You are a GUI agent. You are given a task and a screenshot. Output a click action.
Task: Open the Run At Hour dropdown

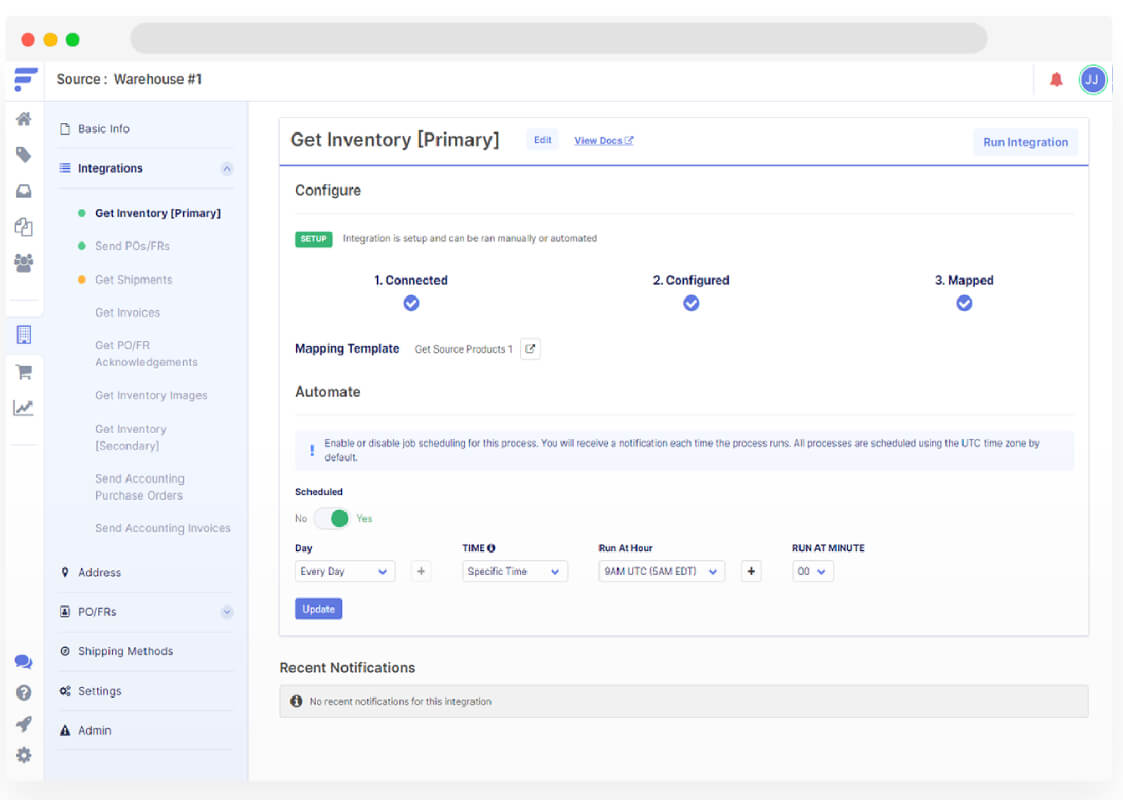[661, 572]
